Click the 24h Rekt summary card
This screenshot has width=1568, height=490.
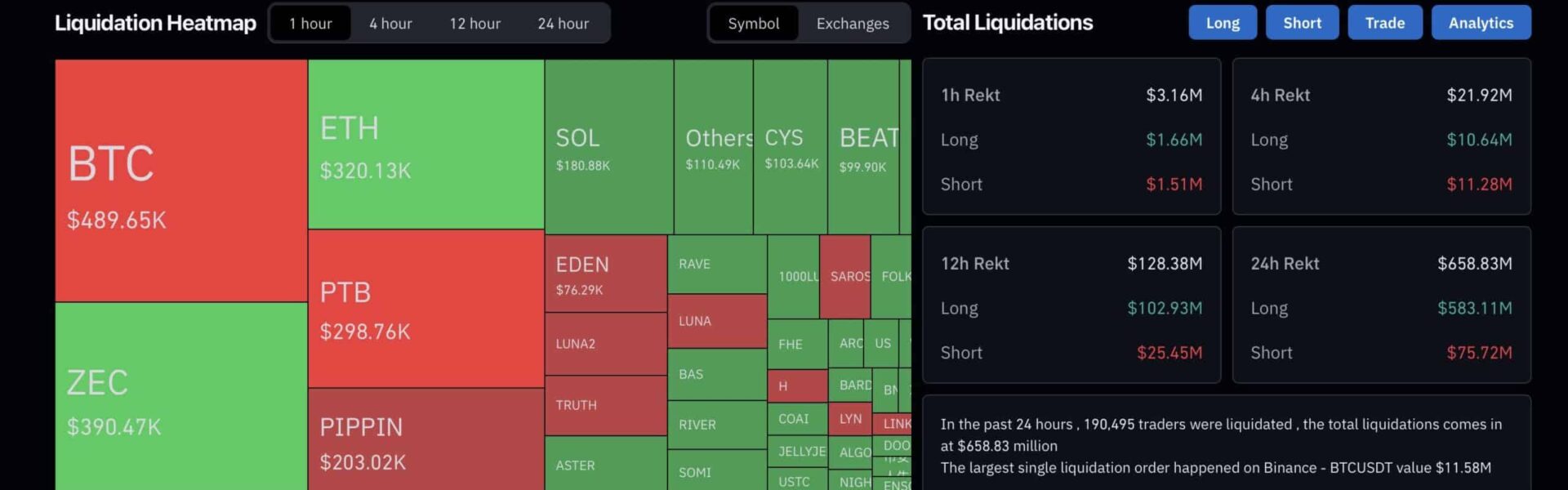tap(1381, 305)
